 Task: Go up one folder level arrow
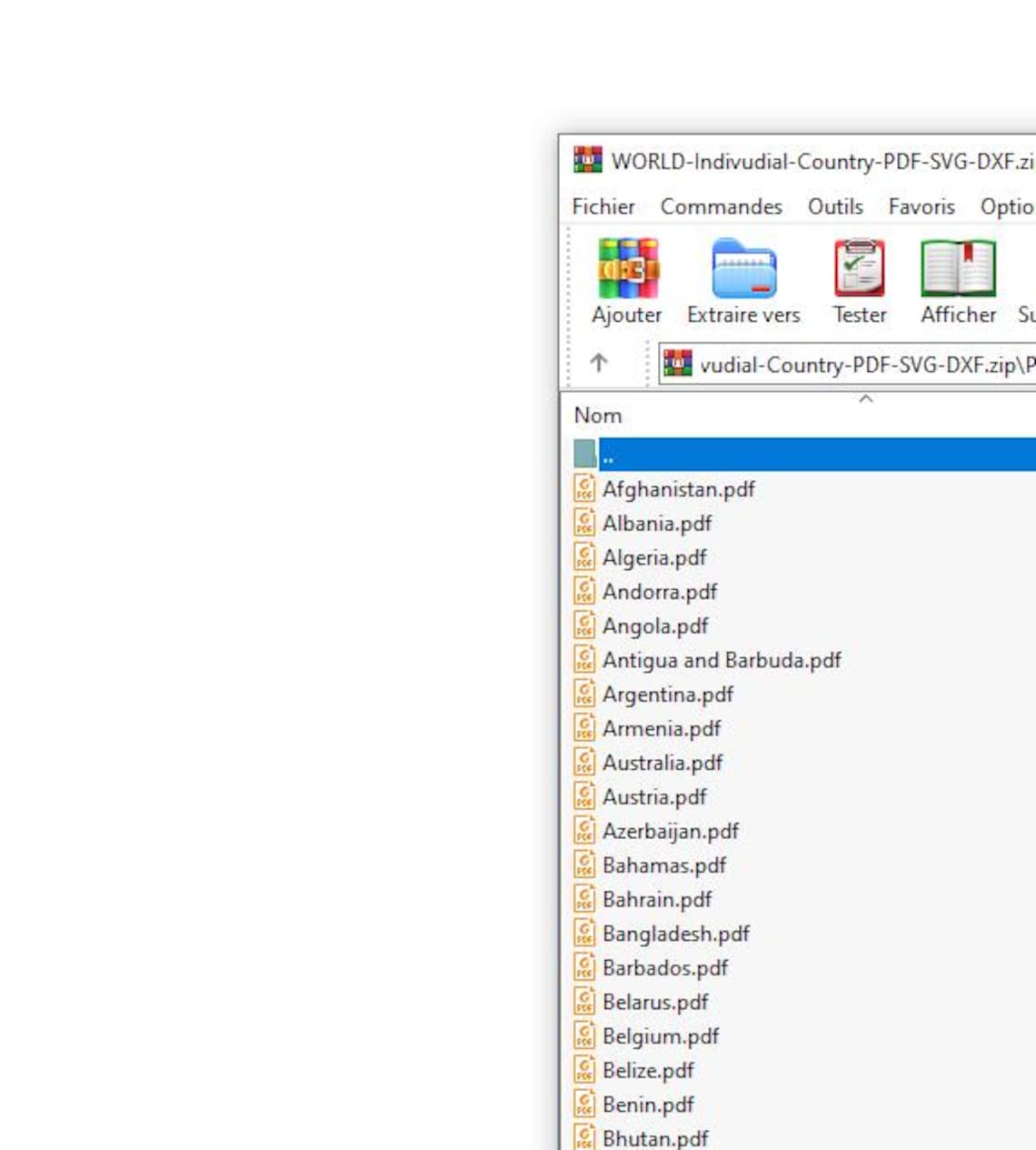click(x=598, y=363)
